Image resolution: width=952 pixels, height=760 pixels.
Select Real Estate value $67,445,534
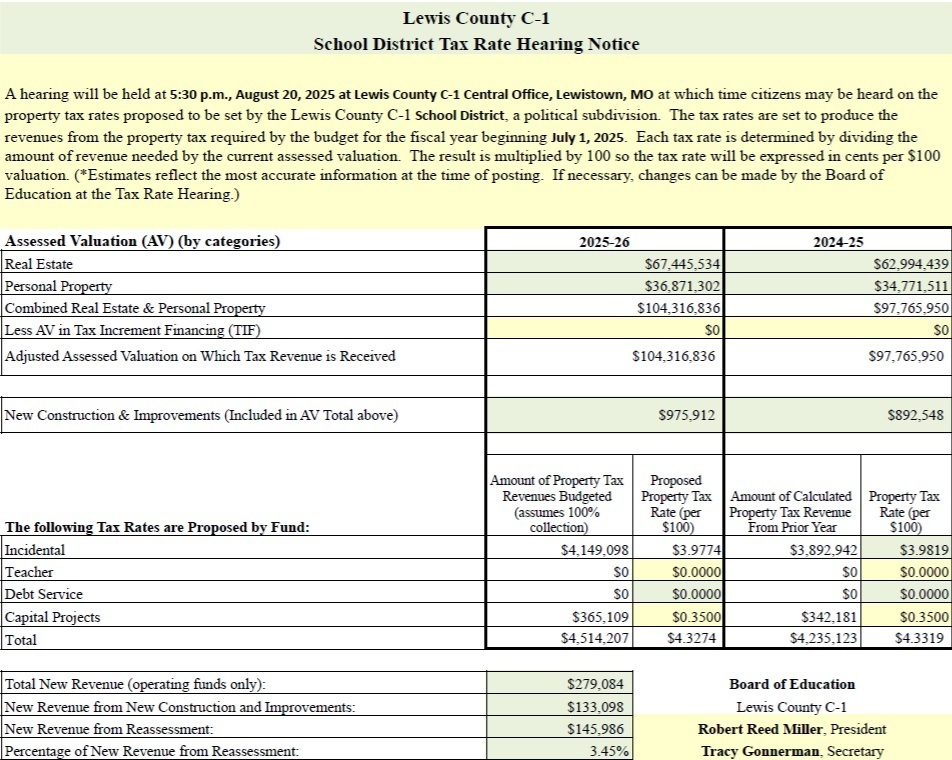pos(682,264)
